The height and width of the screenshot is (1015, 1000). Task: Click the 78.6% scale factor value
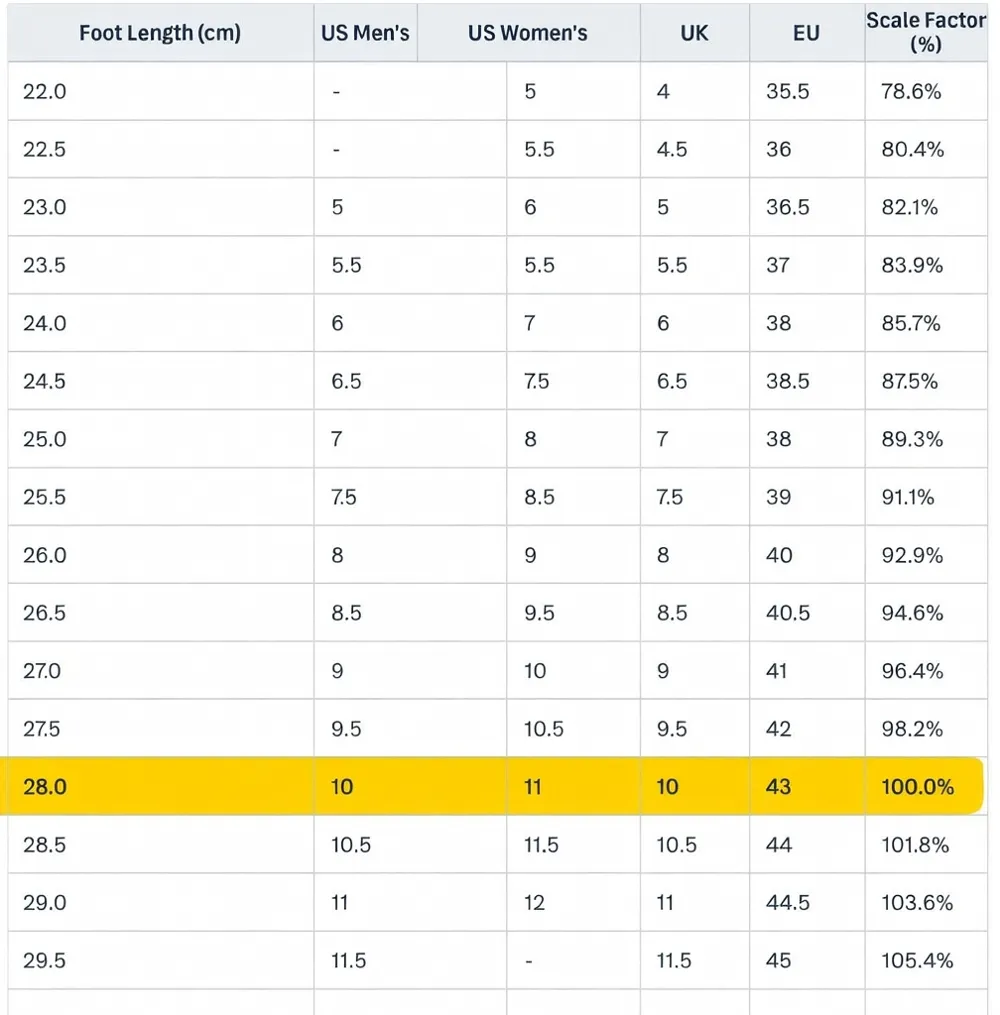pyautogui.click(x=926, y=91)
